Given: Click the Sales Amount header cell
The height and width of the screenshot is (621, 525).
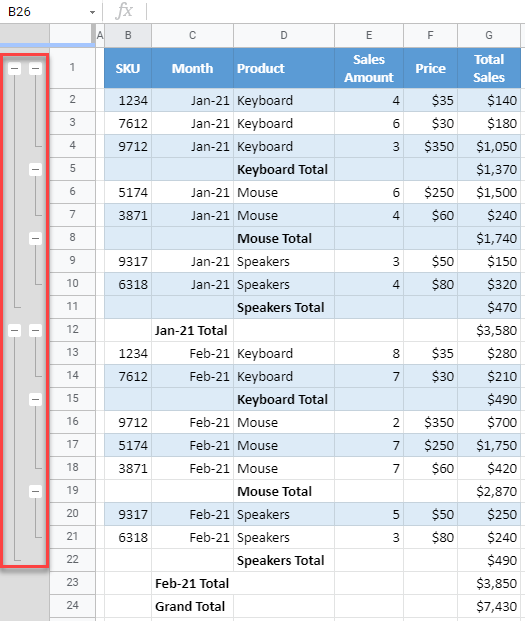Looking at the screenshot, I should tap(369, 68).
